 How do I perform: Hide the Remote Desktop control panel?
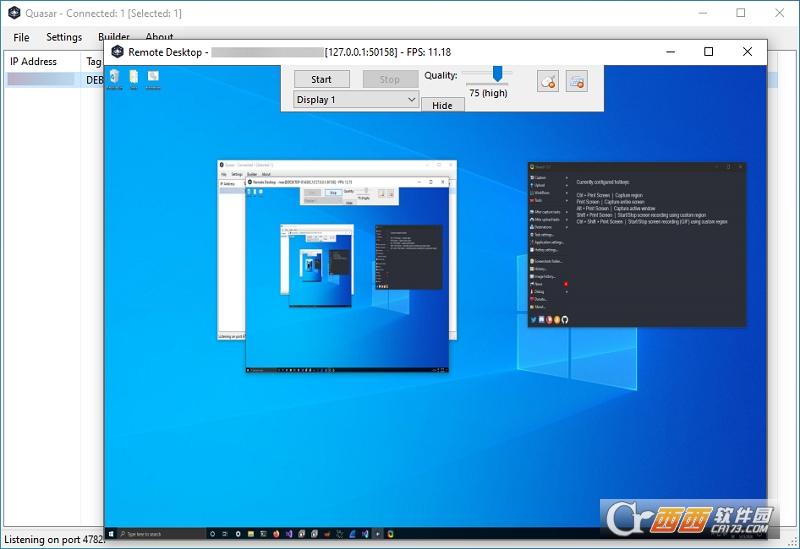click(x=442, y=105)
